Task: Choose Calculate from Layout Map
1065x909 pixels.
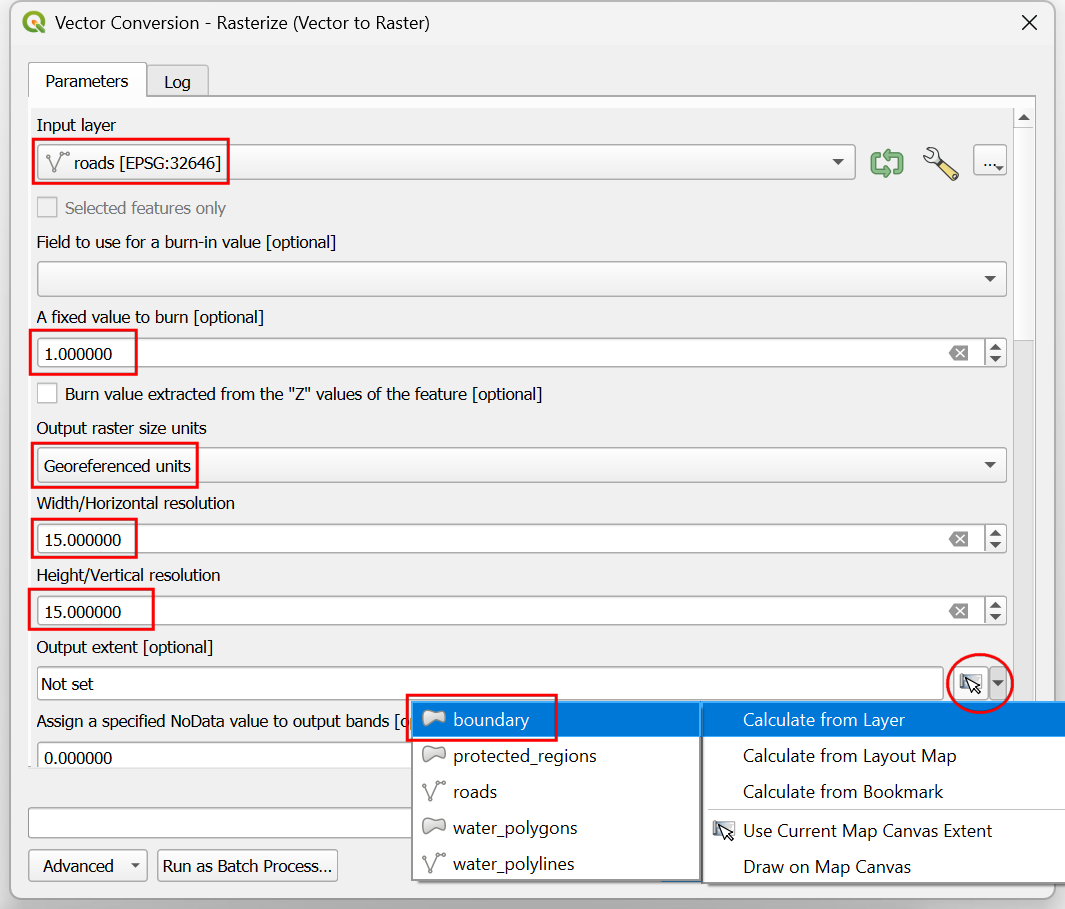Action: 849,756
